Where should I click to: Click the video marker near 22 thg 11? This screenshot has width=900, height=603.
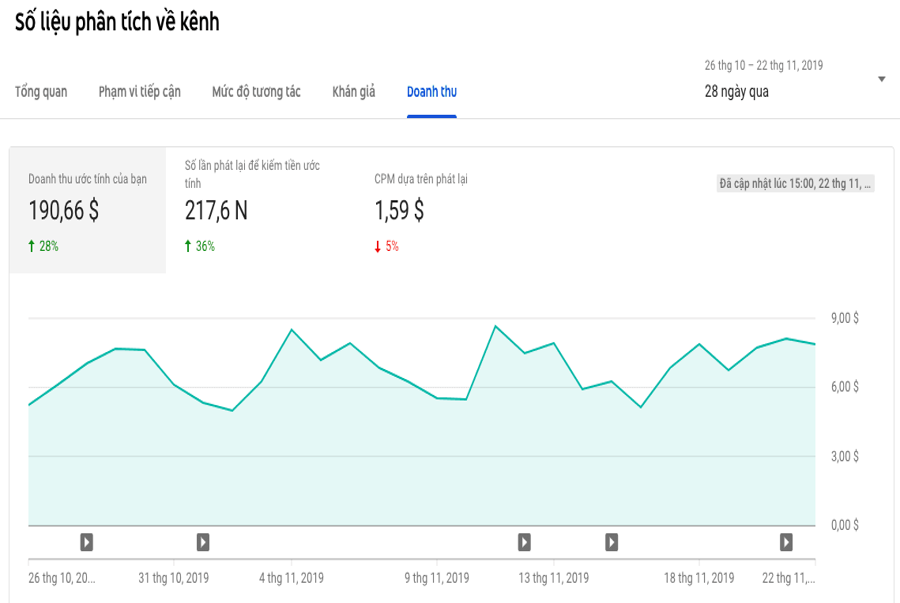pos(786,542)
